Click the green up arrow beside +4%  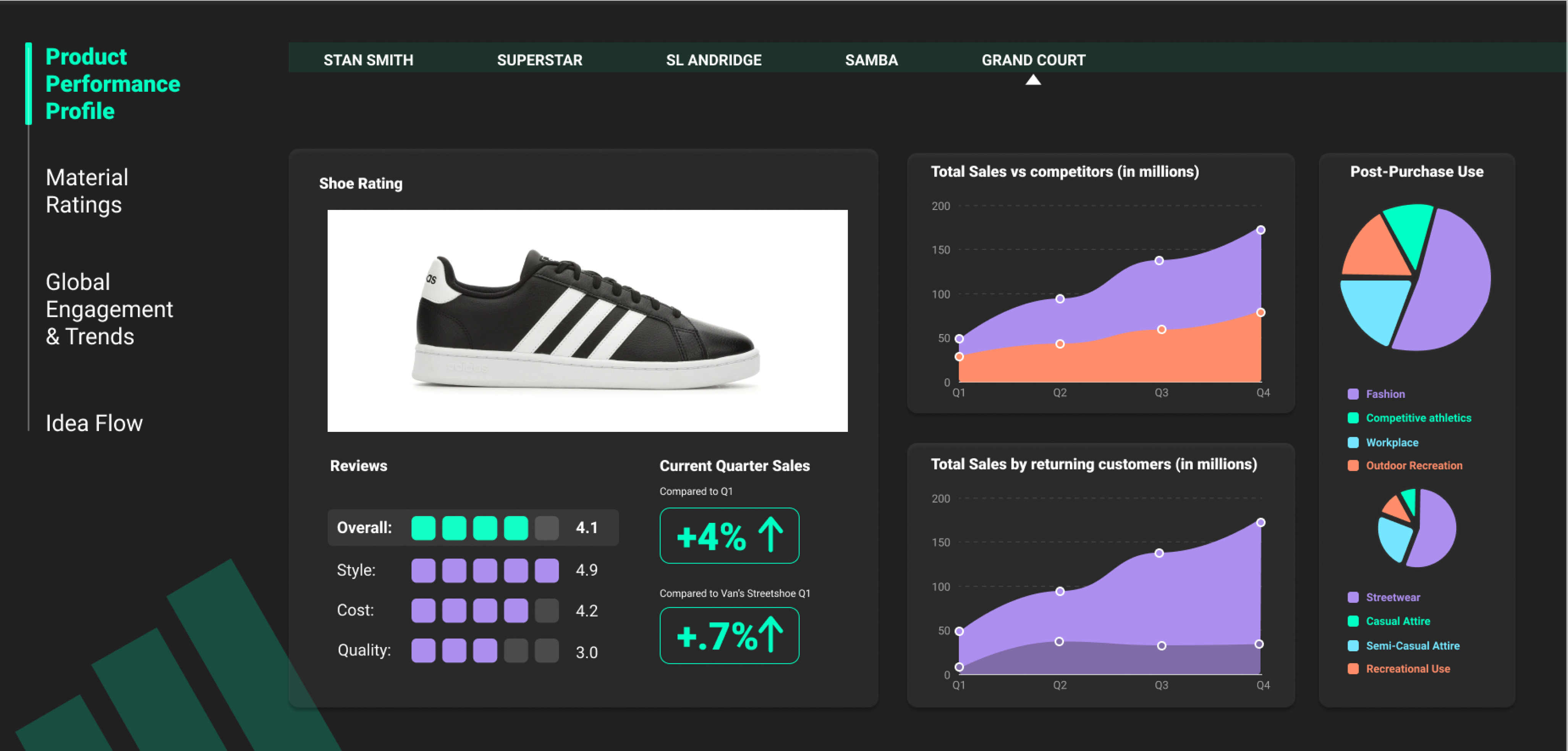tap(770, 534)
